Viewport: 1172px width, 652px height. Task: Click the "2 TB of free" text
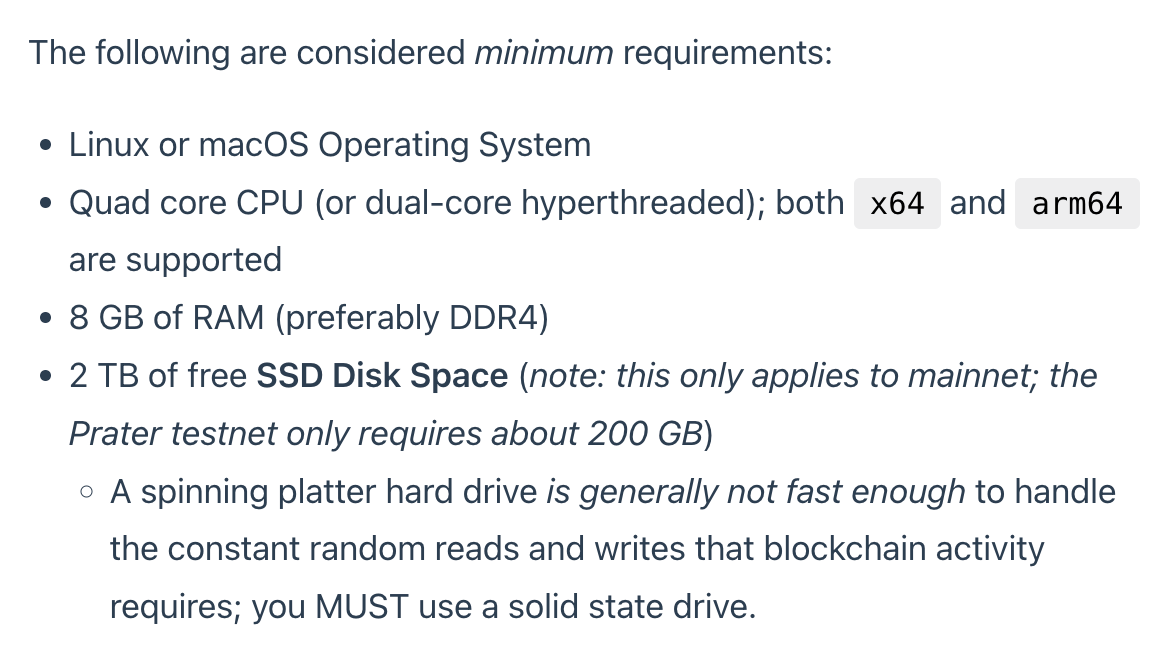pyautogui.click(x=158, y=376)
